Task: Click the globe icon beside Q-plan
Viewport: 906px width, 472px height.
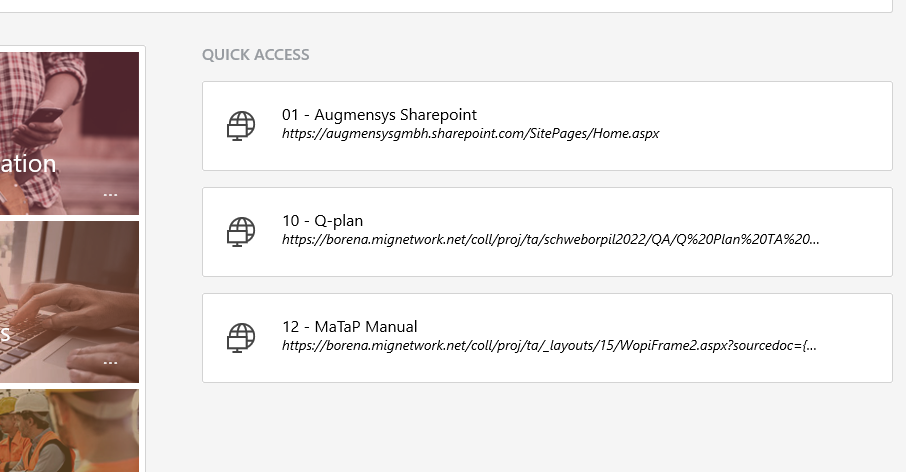Action: tap(241, 232)
